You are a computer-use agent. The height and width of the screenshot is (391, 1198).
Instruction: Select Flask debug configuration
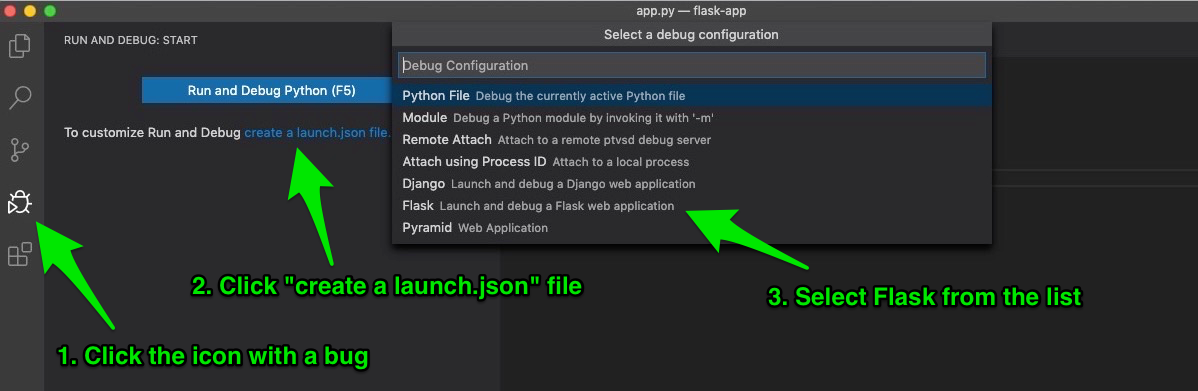pyautogui.click(x=691, y=206)
